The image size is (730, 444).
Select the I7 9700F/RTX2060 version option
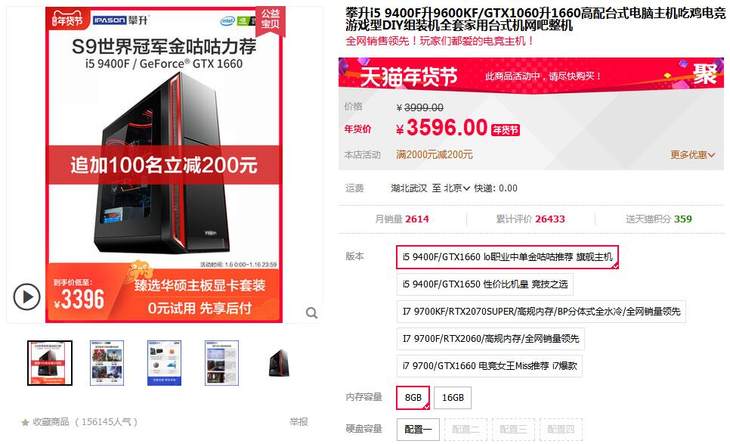tap(491, 338)
